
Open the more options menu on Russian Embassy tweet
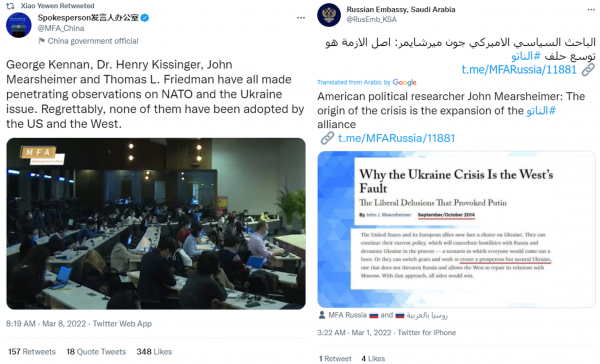pos(591,10)
